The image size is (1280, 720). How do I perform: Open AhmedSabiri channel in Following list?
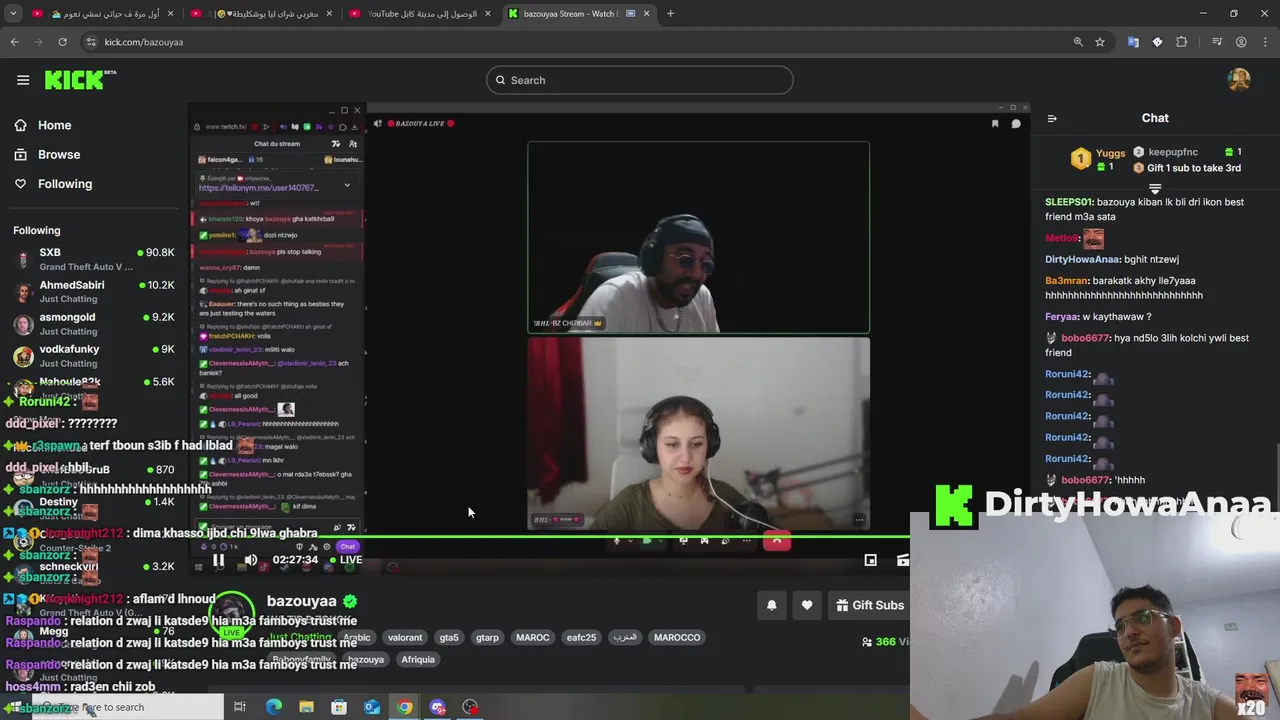click(94, 291)
